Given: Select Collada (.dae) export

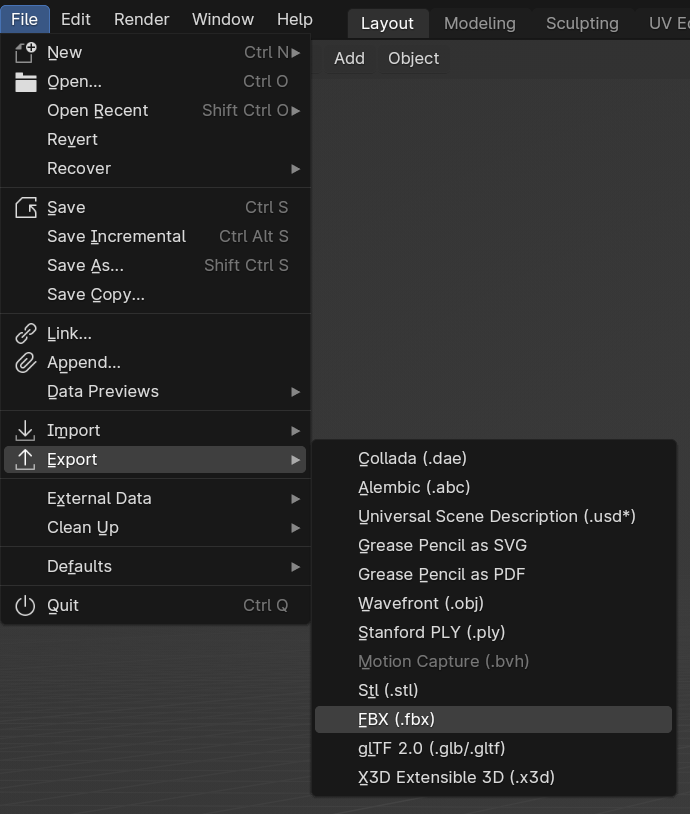Looking at the screenshot, I should pyautogui.click(x=493, y=458).
